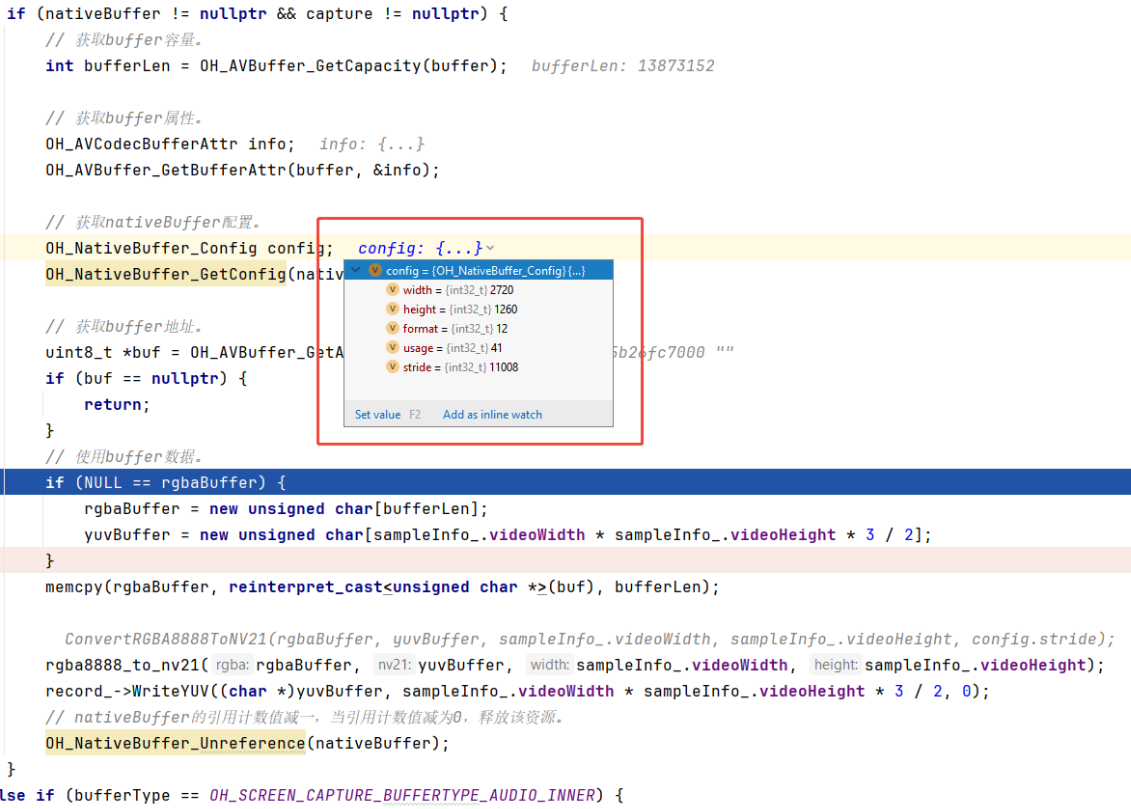Collapse the config node in debugger popup
Screen dimensions: 1131x809
click(x=356, y=270)
